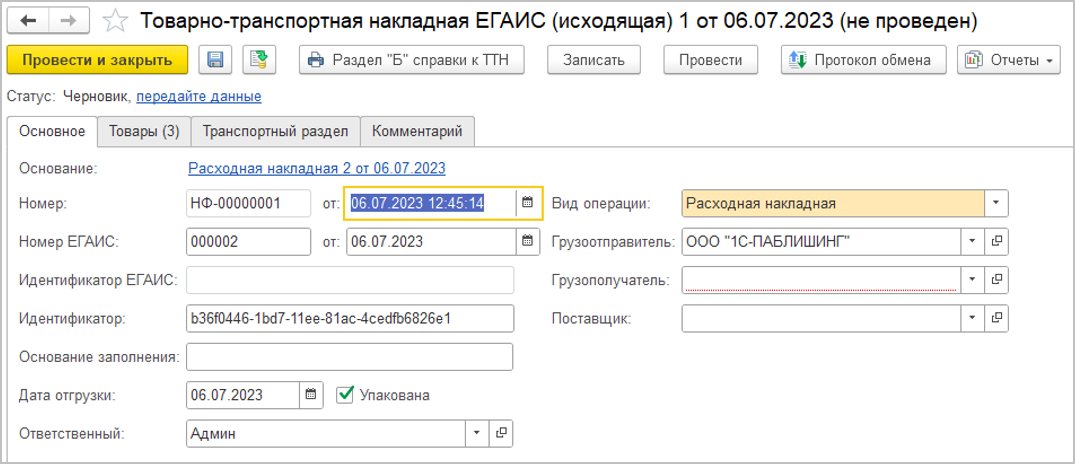The height and width of the screenshot is (464, 1075).
Task: Open calendar for Дата отгрузки field
Action: [x=311, y=395]
